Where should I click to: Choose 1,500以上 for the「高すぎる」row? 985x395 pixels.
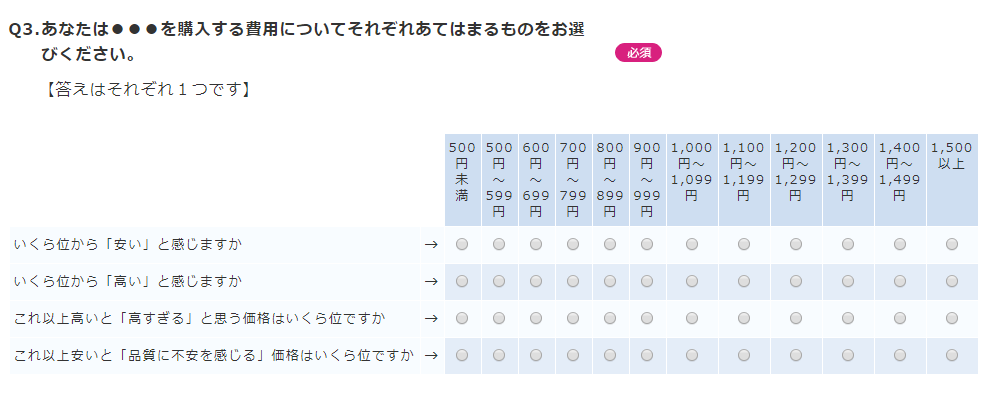coord(952,318)
